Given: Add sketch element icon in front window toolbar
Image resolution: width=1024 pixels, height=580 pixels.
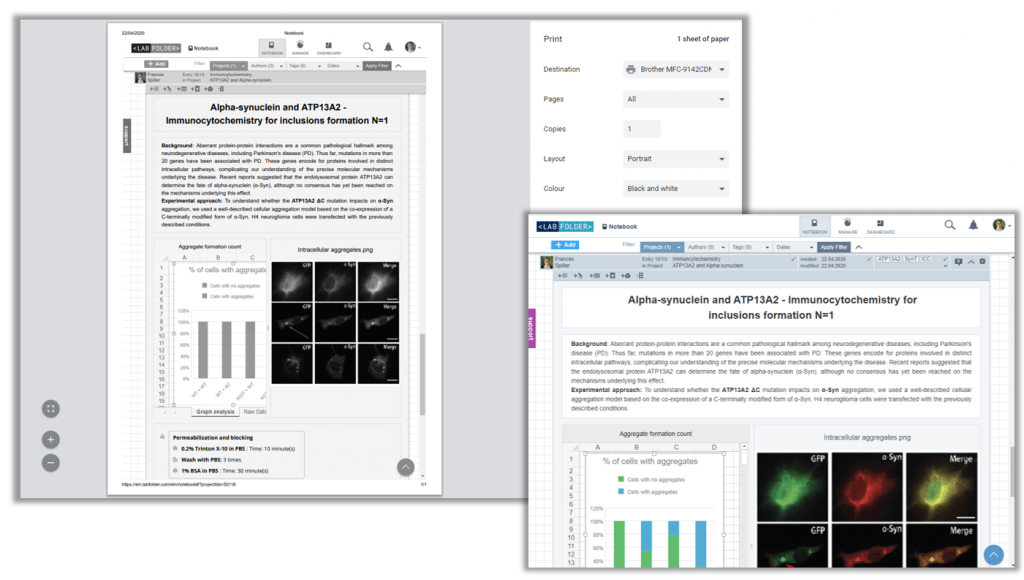Looking at the screenshot, I should 578,276.
